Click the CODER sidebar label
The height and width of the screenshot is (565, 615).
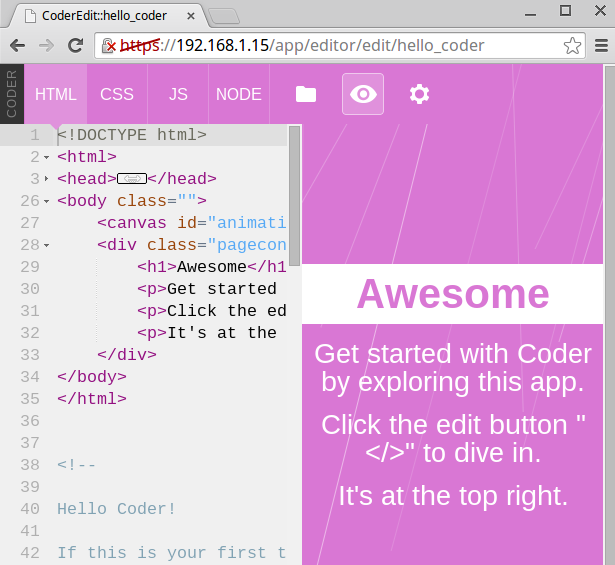11,94
